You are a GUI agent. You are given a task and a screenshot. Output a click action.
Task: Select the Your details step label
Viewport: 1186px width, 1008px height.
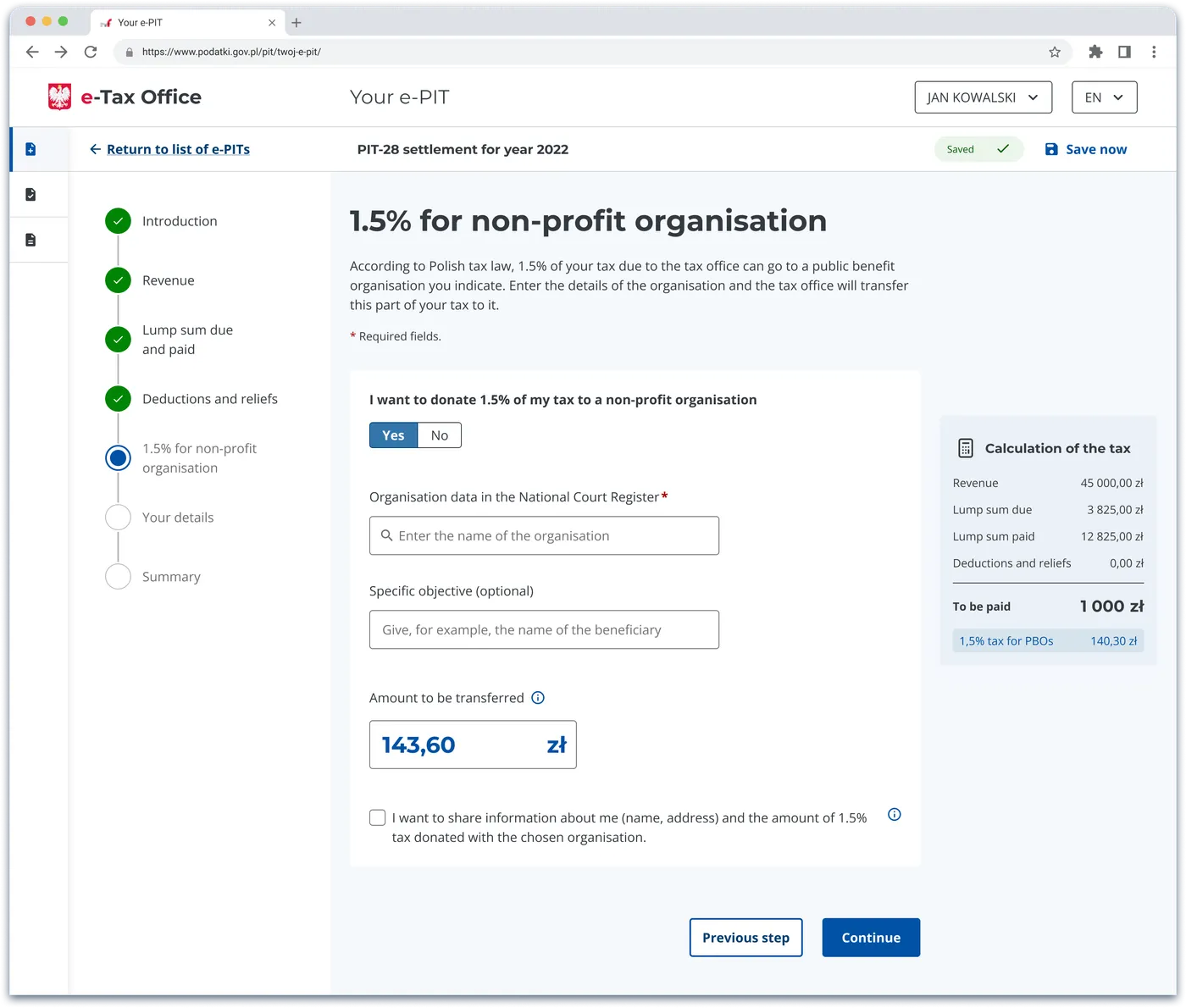coord(178,518)
